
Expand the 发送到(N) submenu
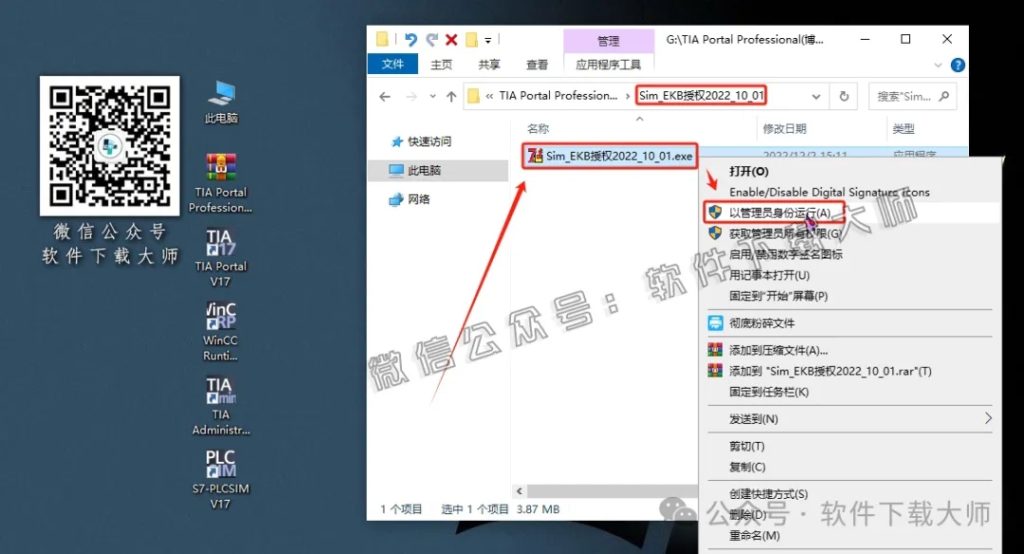(x=849, y=419)
